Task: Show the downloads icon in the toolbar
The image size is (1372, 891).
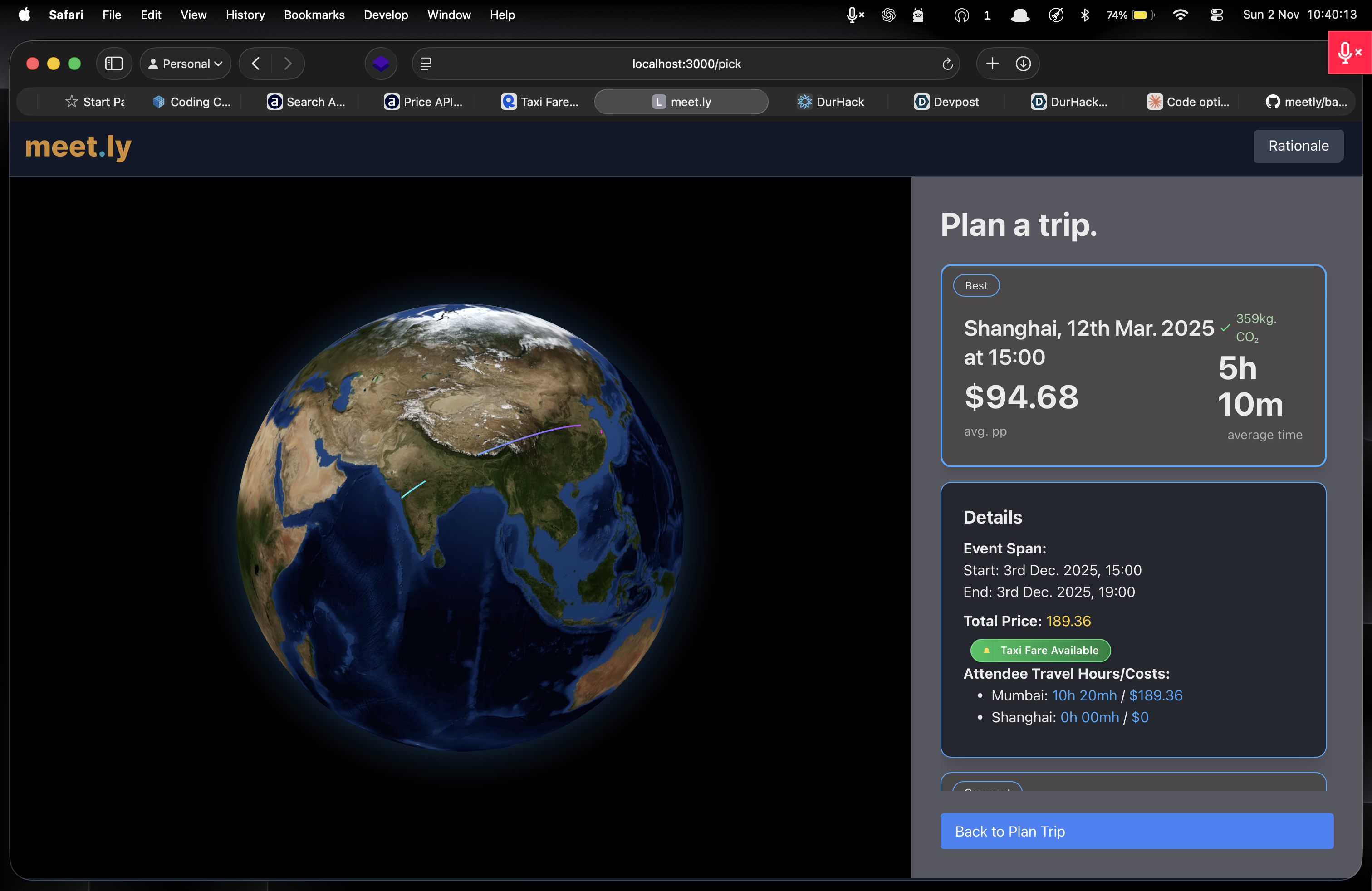Action: pos(1023,64)
